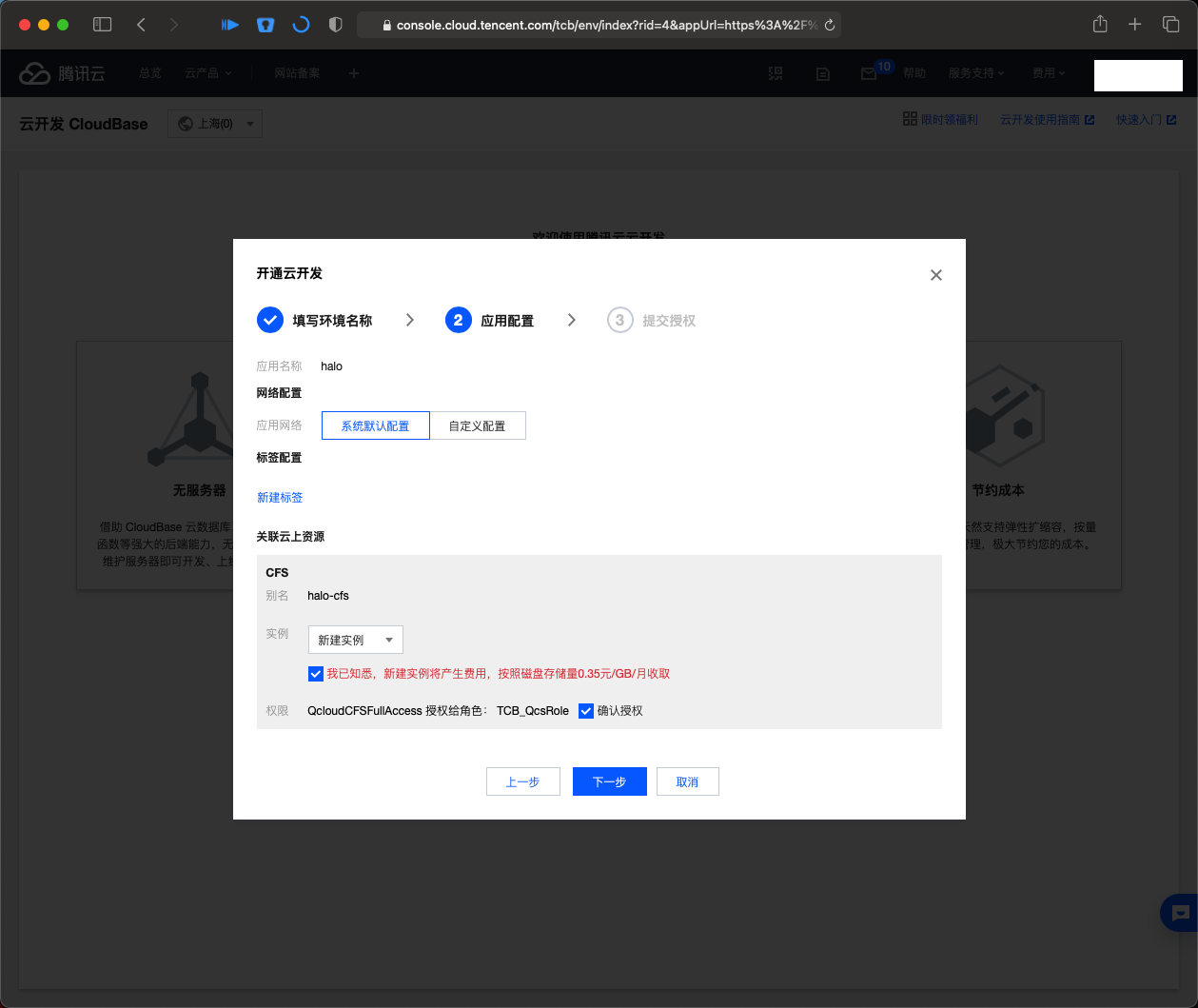This screenshot has height=1008, width=1198.
Task: Click the Tencent Cloud logo
Action: [x=63, y=73]
